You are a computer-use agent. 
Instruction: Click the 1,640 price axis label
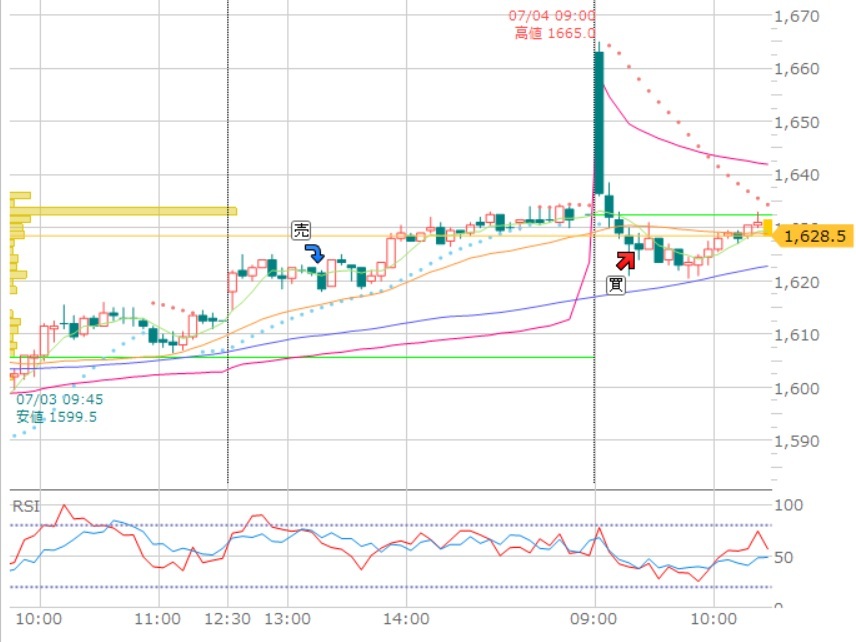[x=797, y=175]
